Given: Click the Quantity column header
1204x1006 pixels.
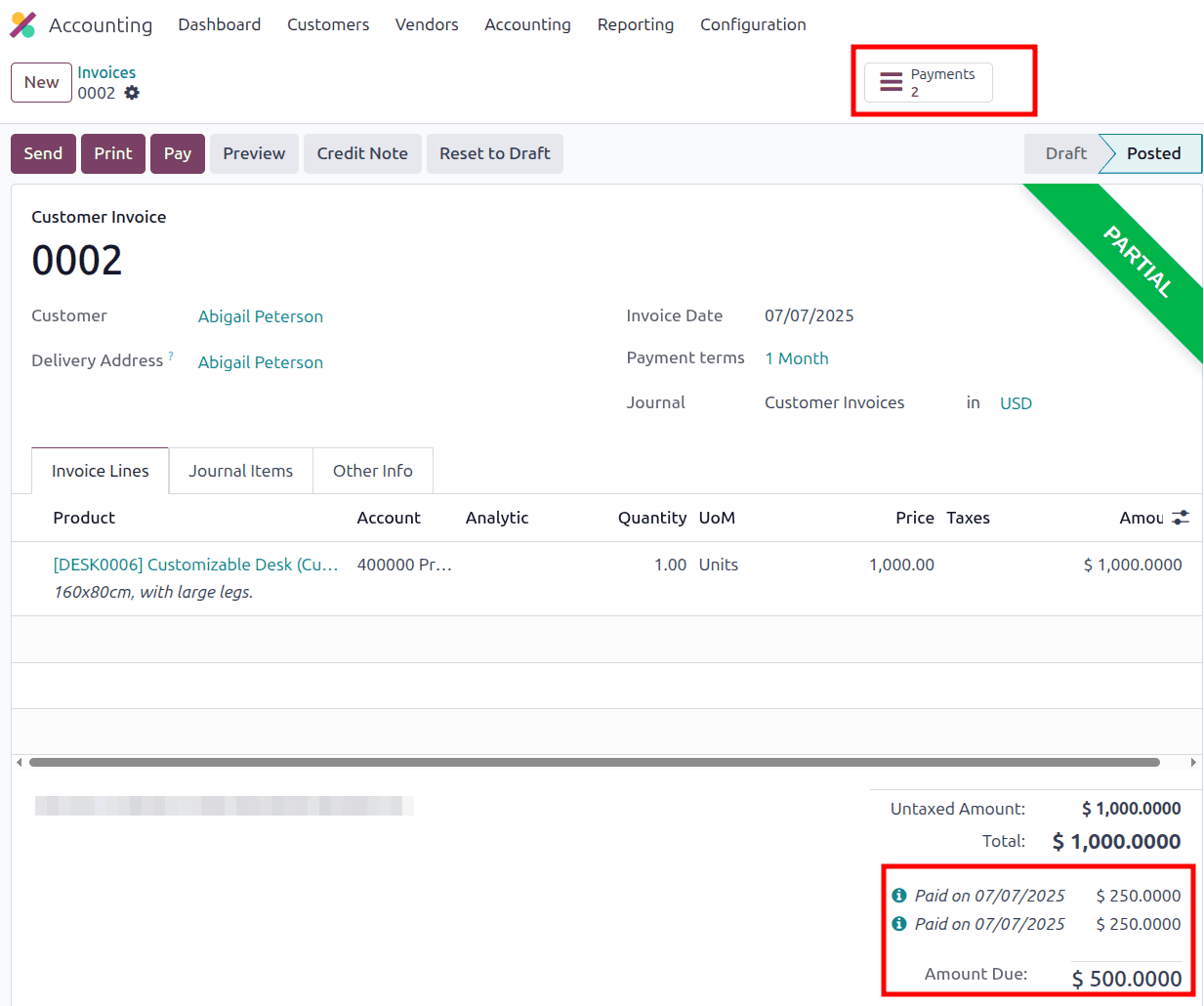Looking at the screenshot, I should [652, 518].
